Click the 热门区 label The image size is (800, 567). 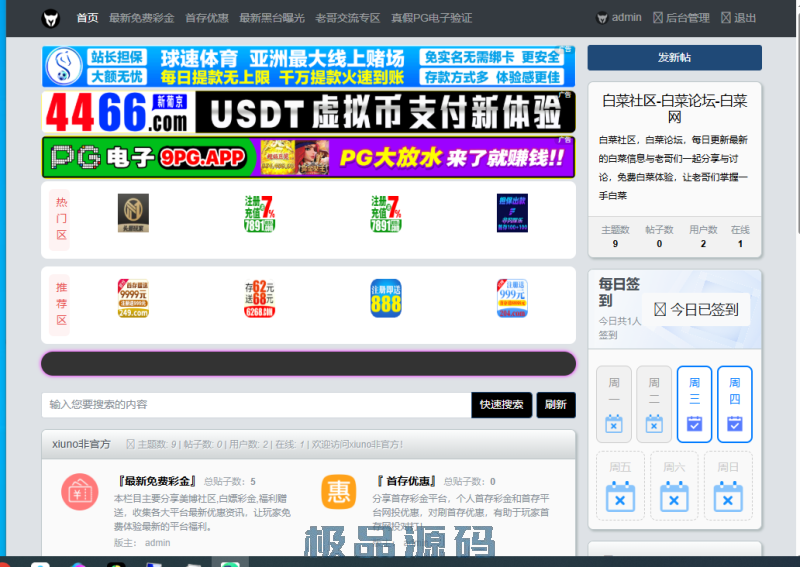[x=61, y=219]
